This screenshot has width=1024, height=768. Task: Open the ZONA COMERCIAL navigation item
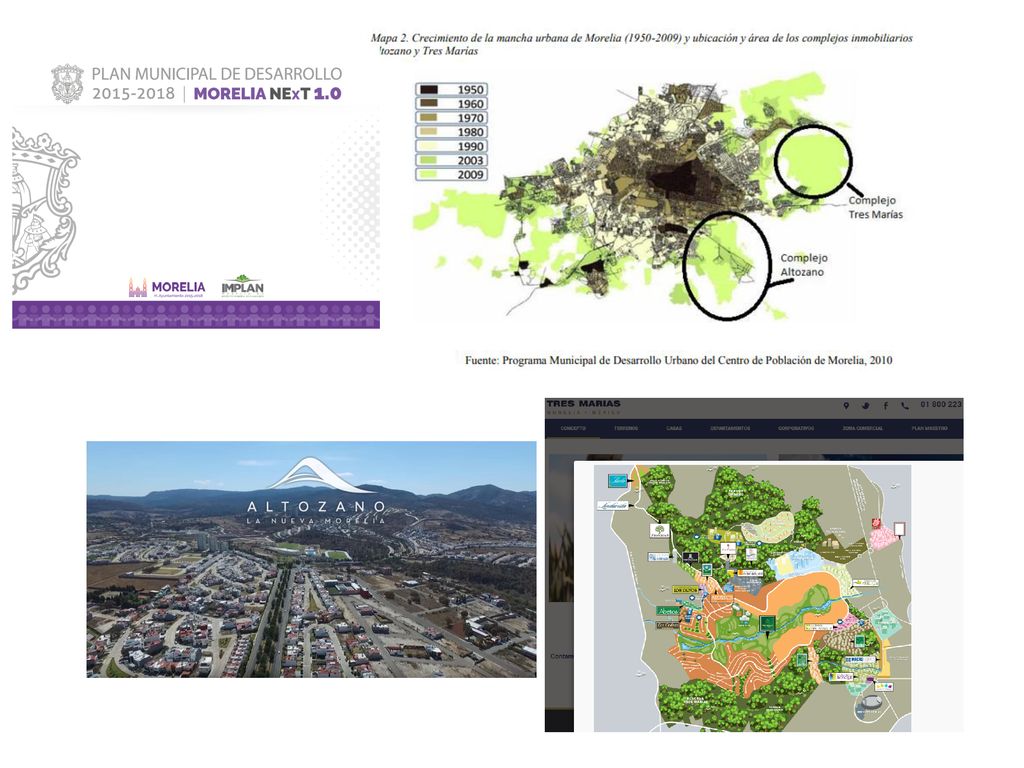[x=862, y=428]
